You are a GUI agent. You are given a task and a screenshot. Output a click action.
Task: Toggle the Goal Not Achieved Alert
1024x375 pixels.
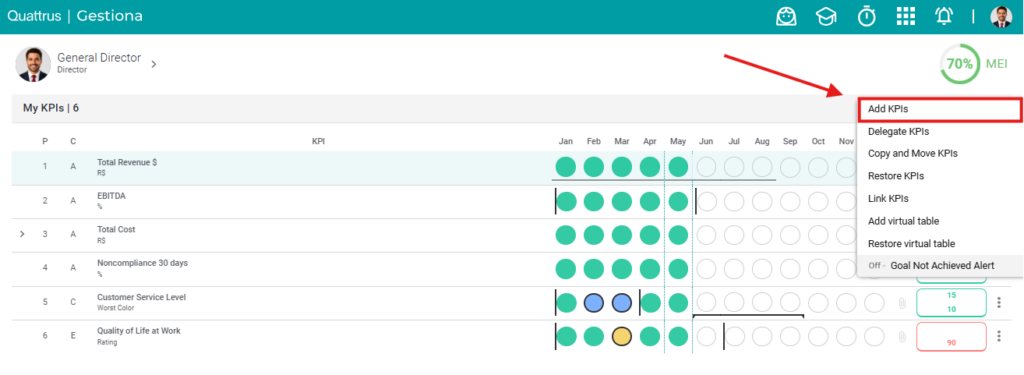[939, 265]
